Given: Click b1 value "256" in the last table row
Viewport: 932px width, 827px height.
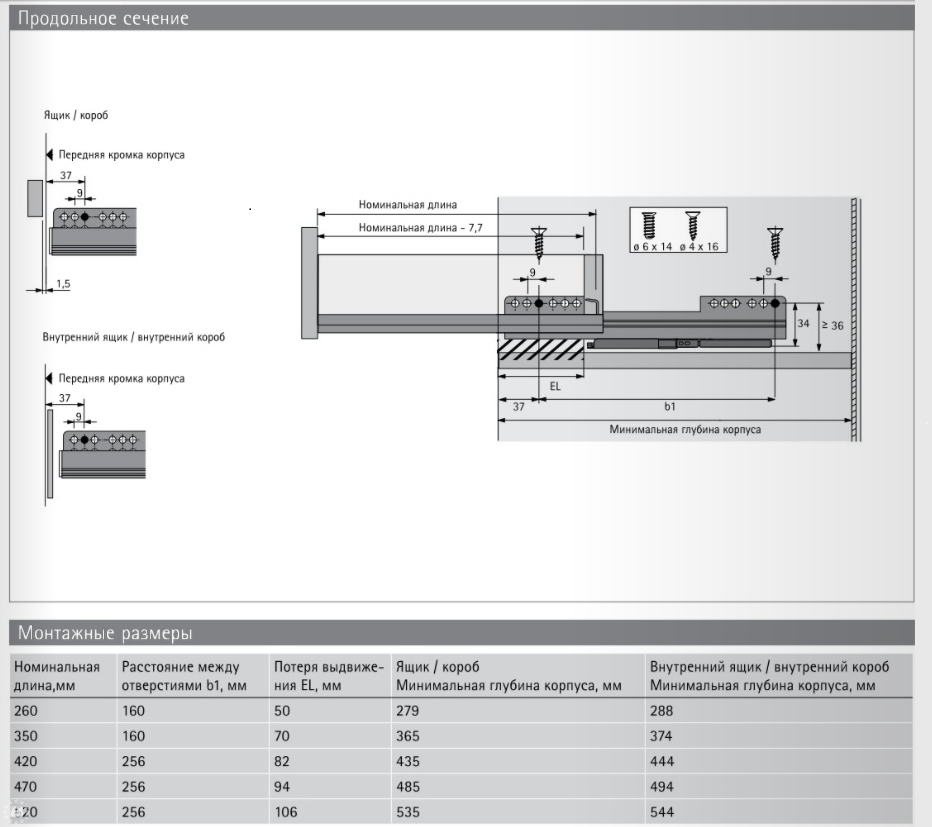Looking at the screenshot, I should click(133, 812).
